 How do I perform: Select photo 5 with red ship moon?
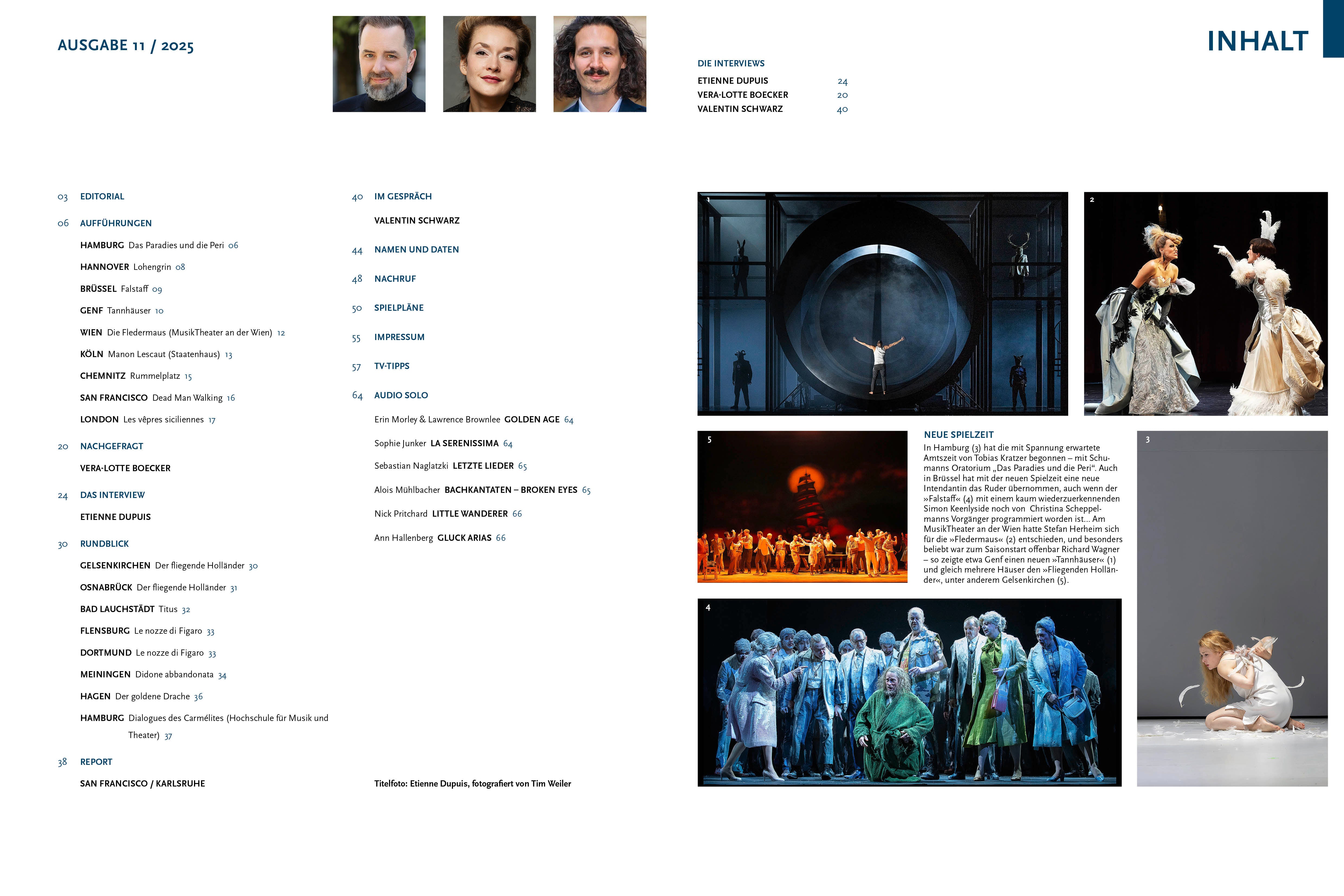click(802, 507)
